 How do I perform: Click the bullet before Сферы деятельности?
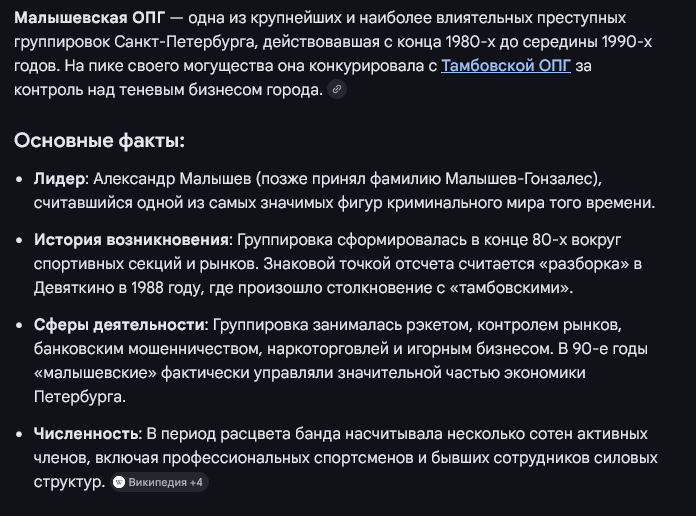click(21, 326)
